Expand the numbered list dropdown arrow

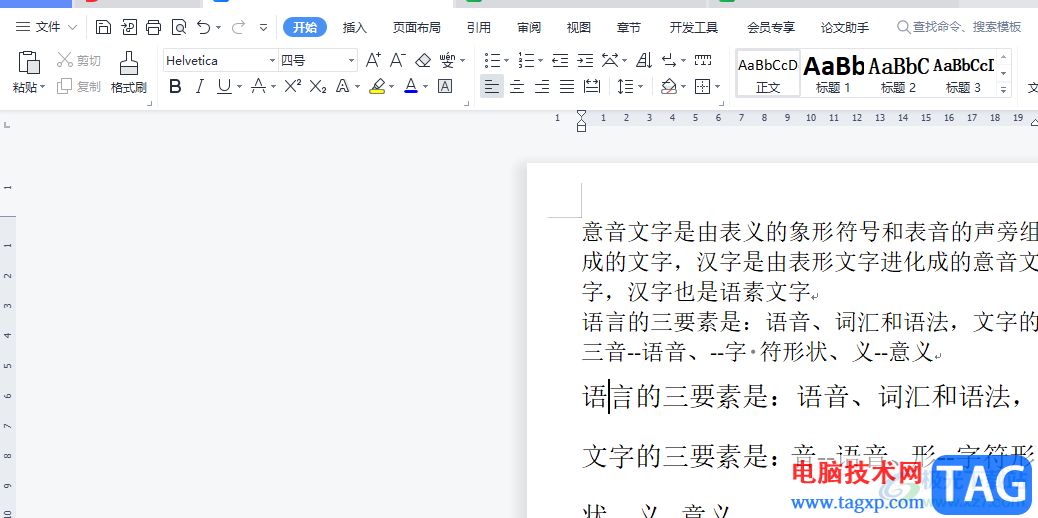[540, 61]
